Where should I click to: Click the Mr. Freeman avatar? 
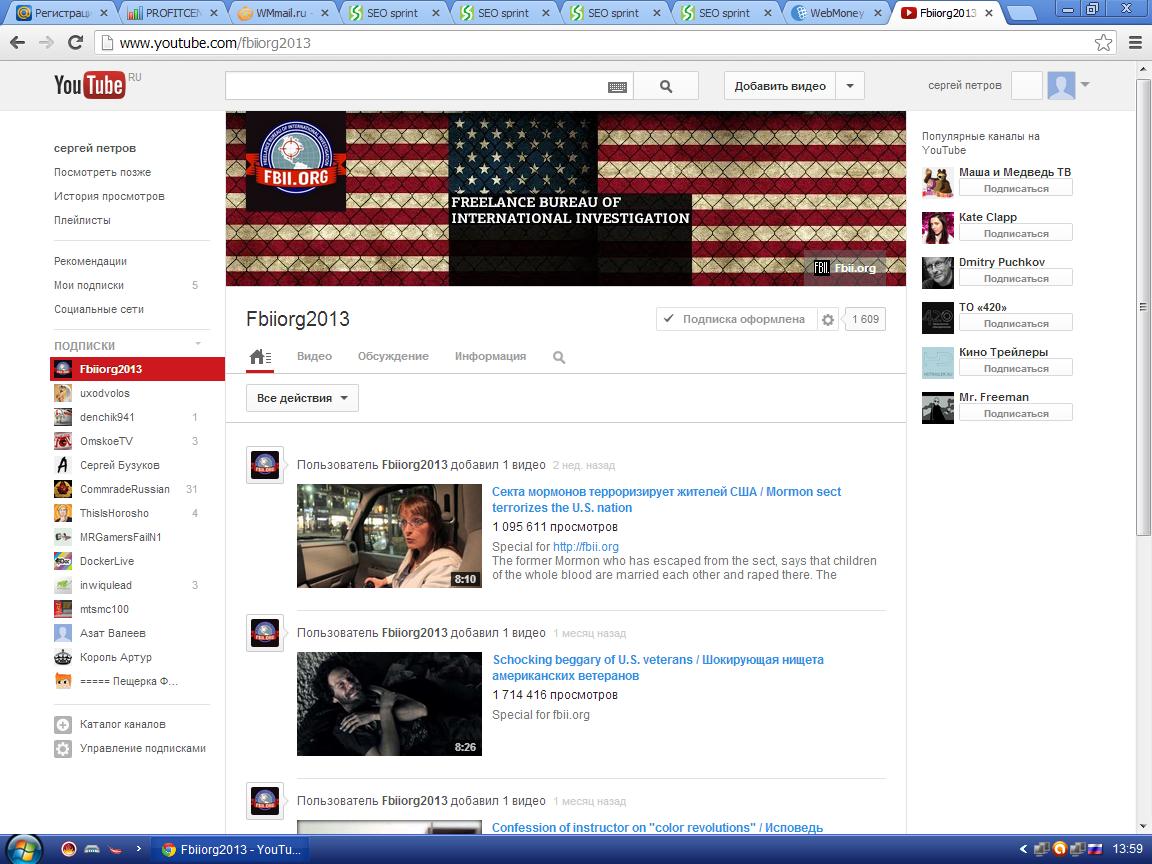click(x=937, y=407)
